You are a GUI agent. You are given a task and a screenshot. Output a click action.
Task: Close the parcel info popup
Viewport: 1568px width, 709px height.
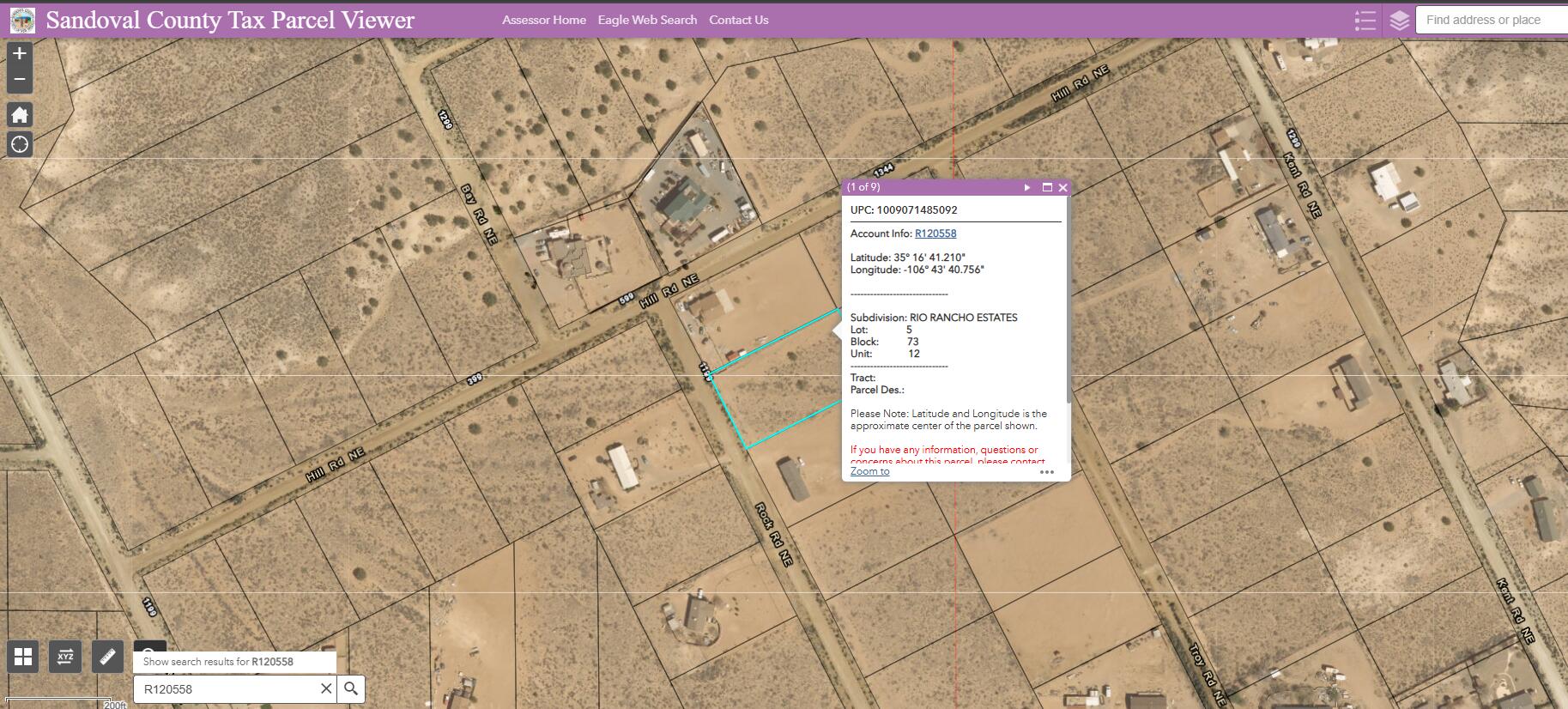1063,187
